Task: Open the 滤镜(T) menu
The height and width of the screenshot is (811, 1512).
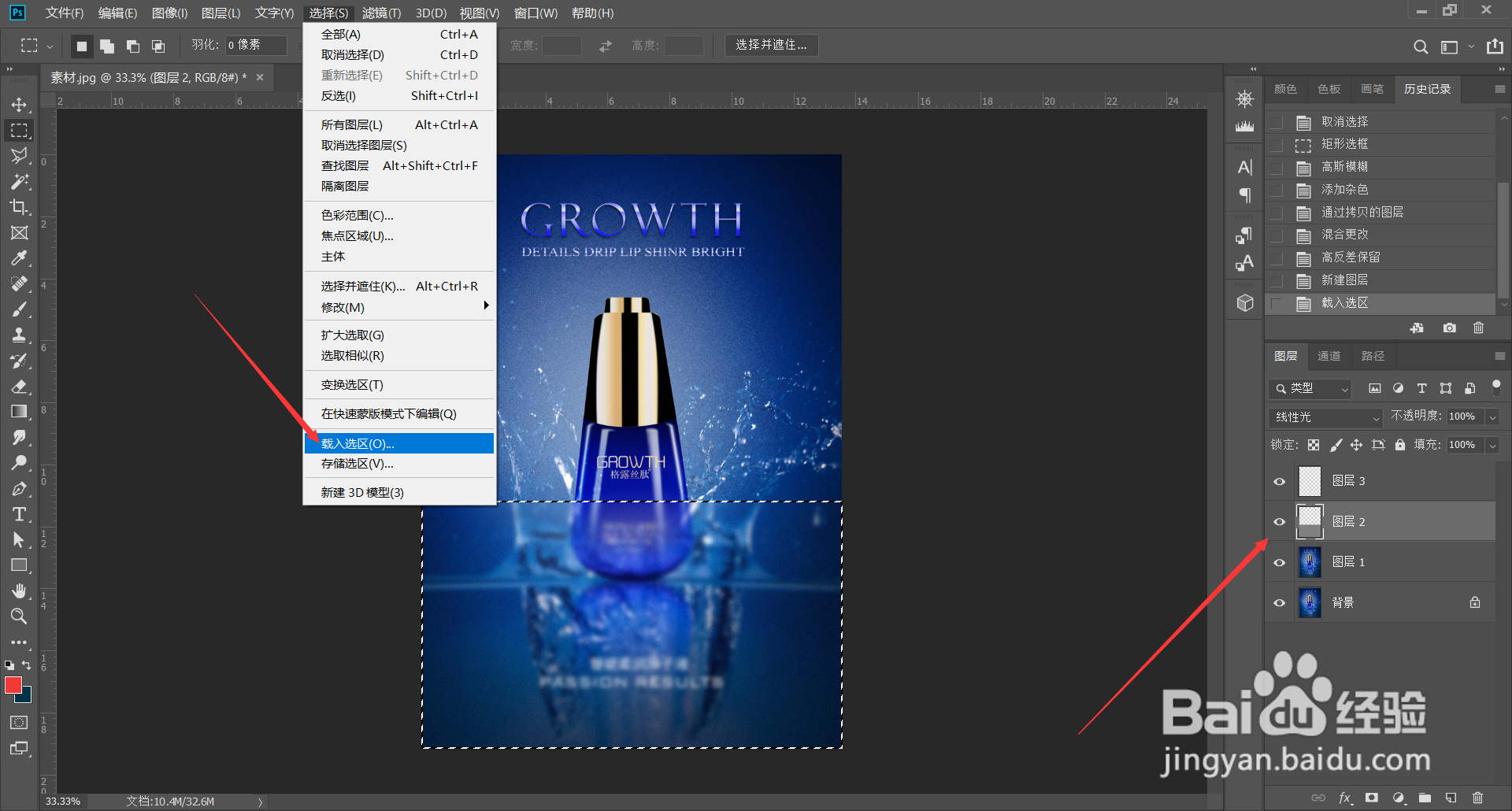Action: (381, 13)
